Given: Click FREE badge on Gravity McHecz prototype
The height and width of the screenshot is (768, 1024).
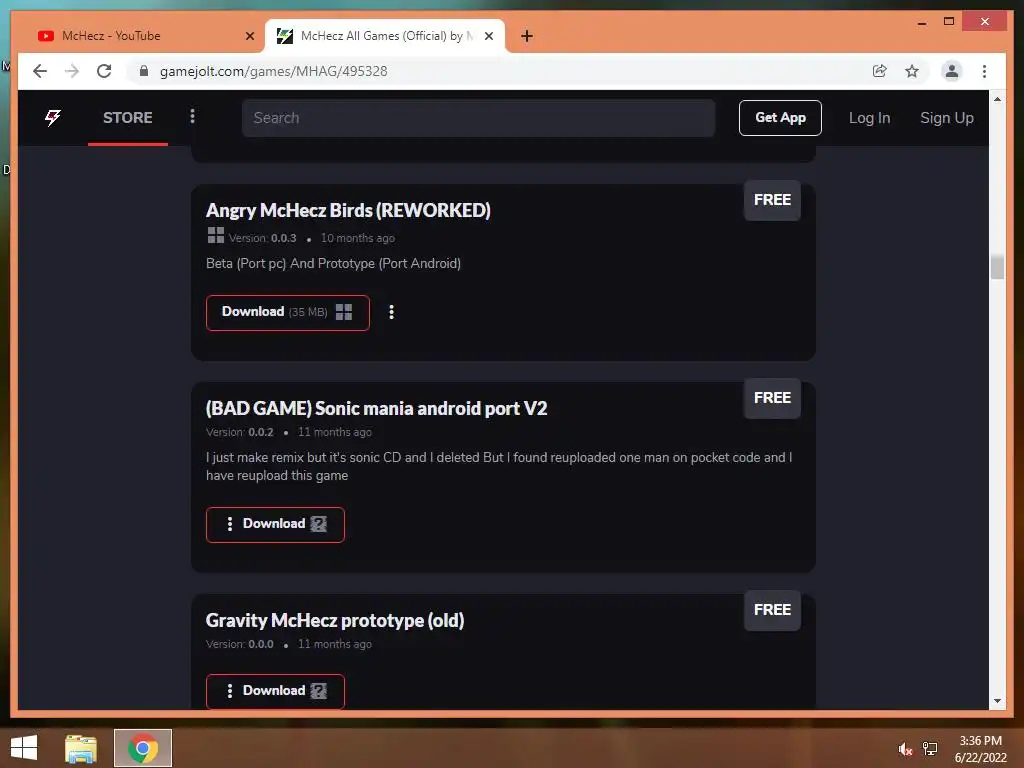Looking at the screenshot, I should tap(772, 610).
